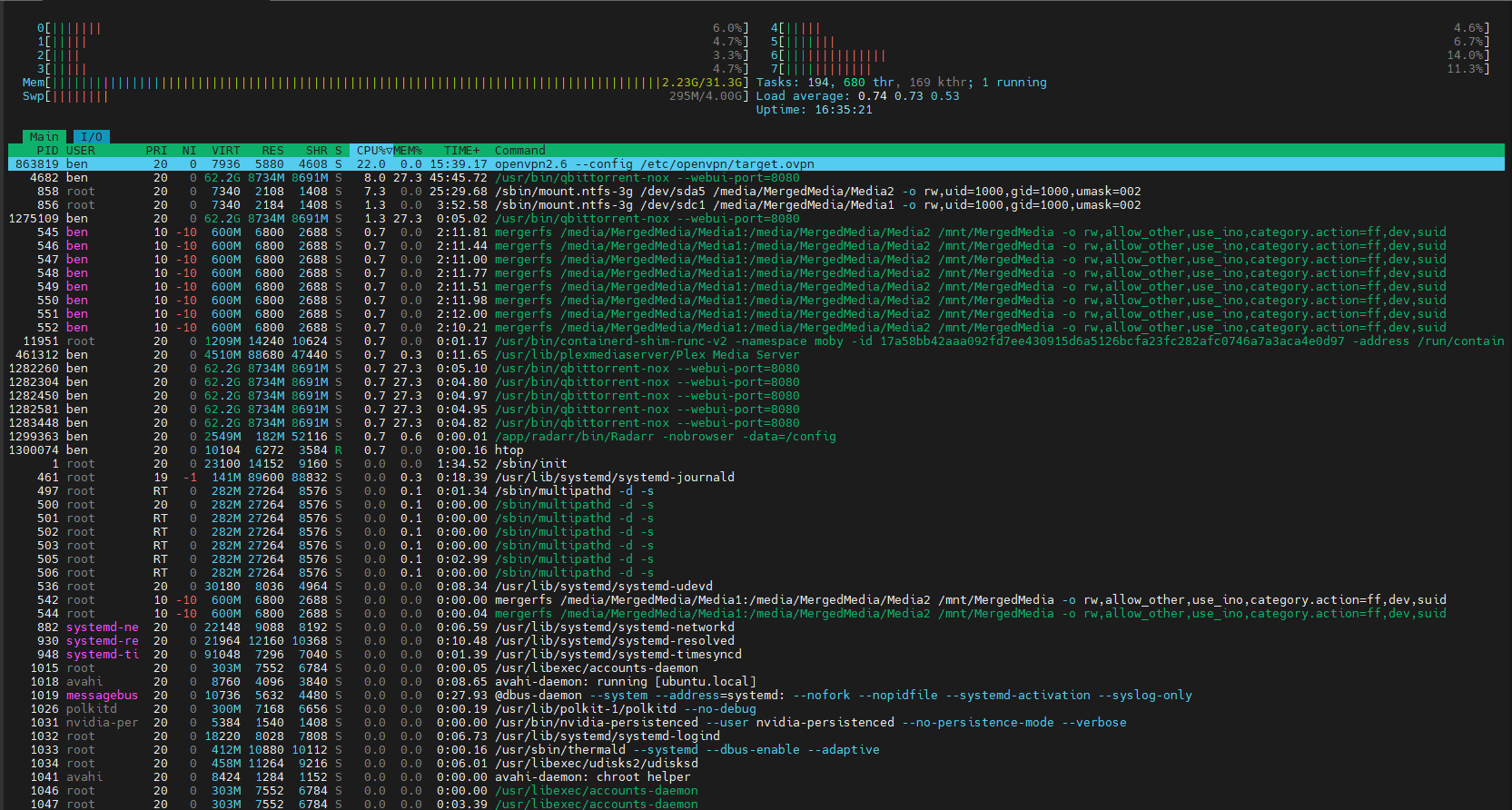Viewport: 1512px width, 810px height.
Task: Sort by the RES column header
Action: pyautogui.click(x=272, y=151)
